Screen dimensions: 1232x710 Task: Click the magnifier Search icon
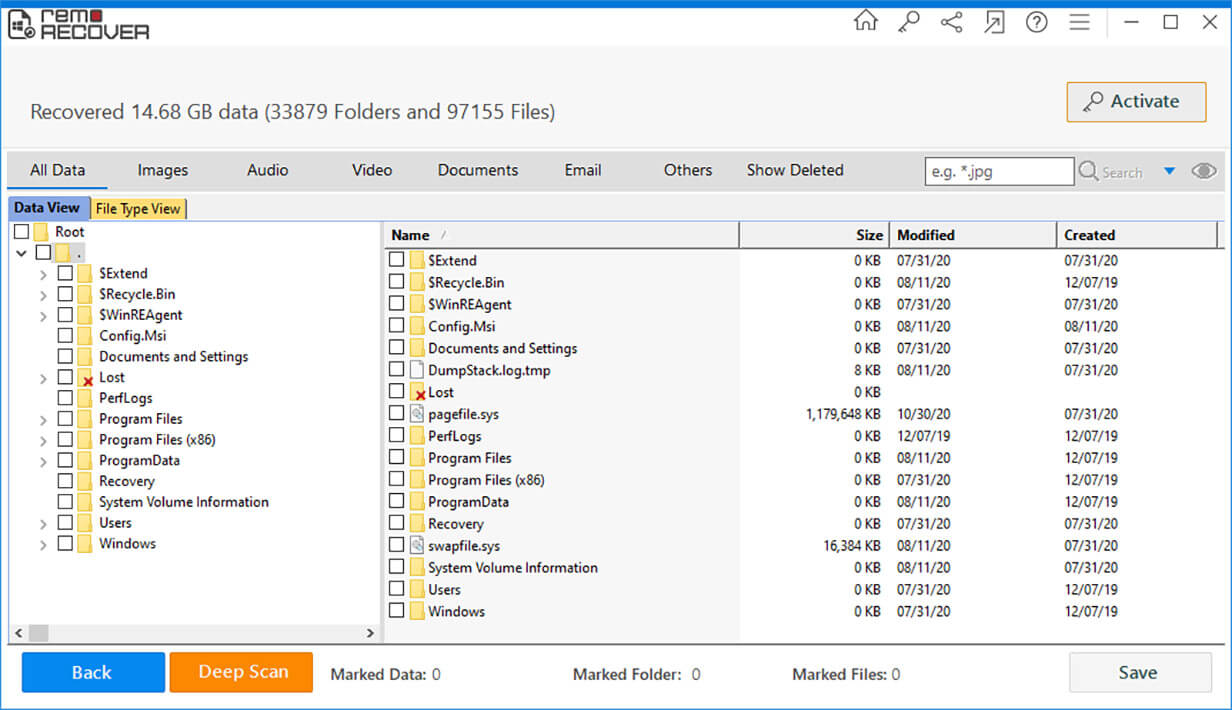pos(1088,171)
